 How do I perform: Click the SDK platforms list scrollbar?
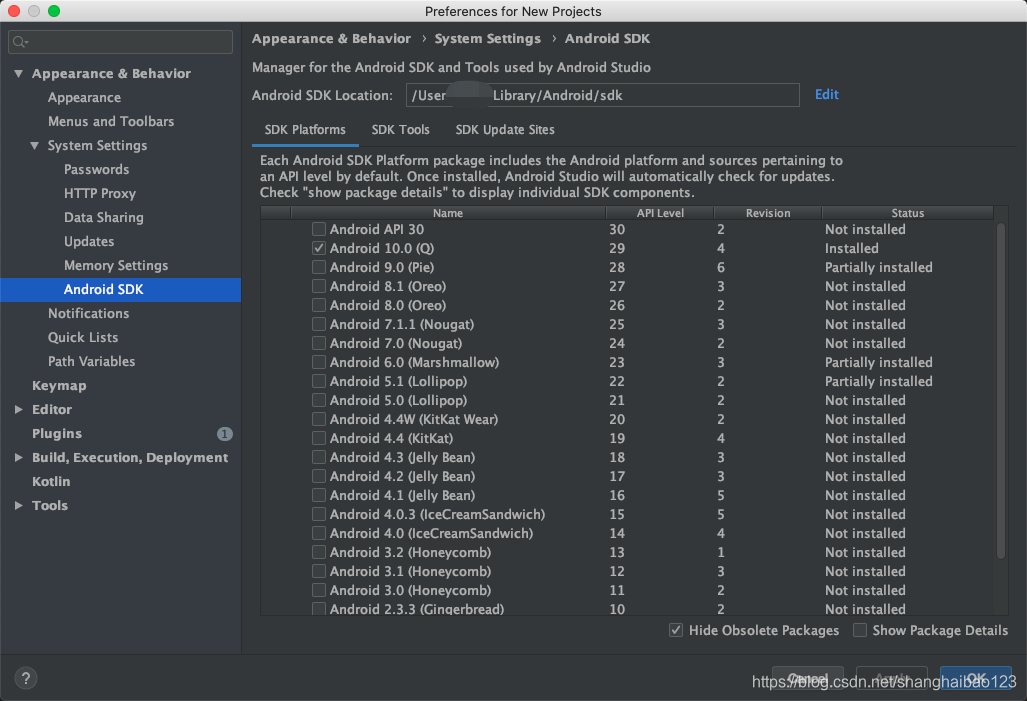point(1001,392)
